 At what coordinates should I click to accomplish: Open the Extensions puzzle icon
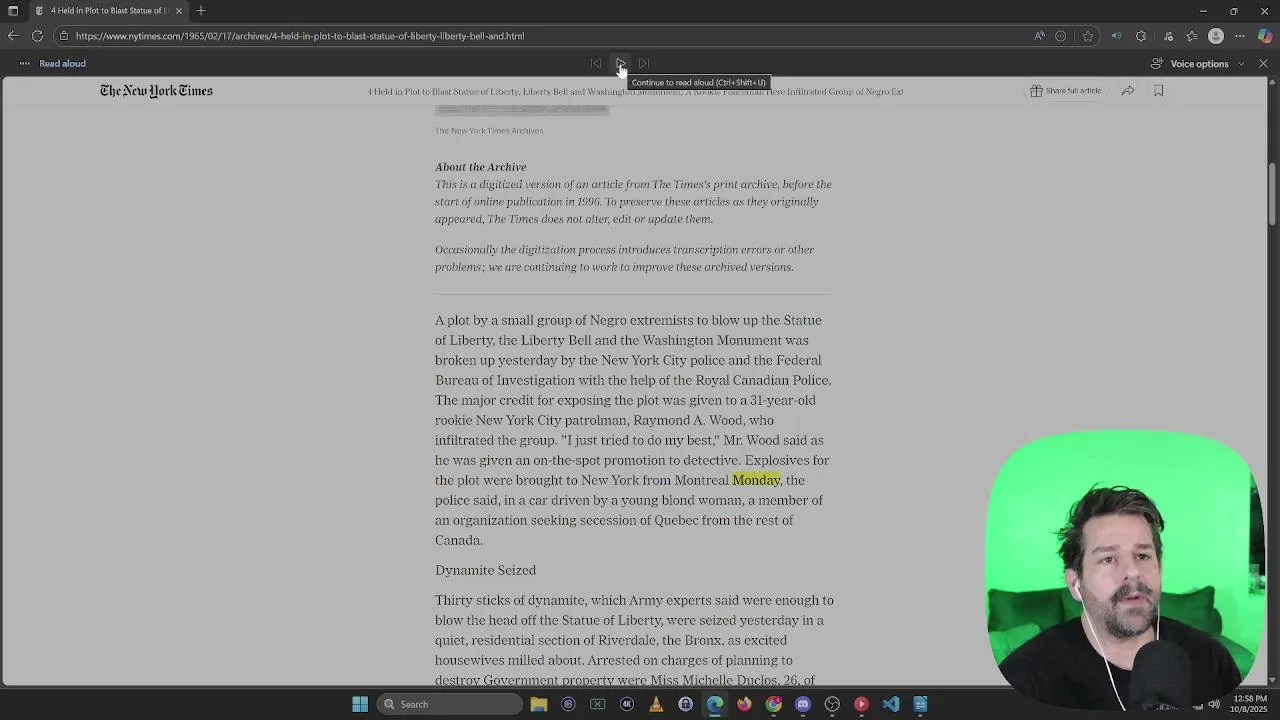point(1141,36)
